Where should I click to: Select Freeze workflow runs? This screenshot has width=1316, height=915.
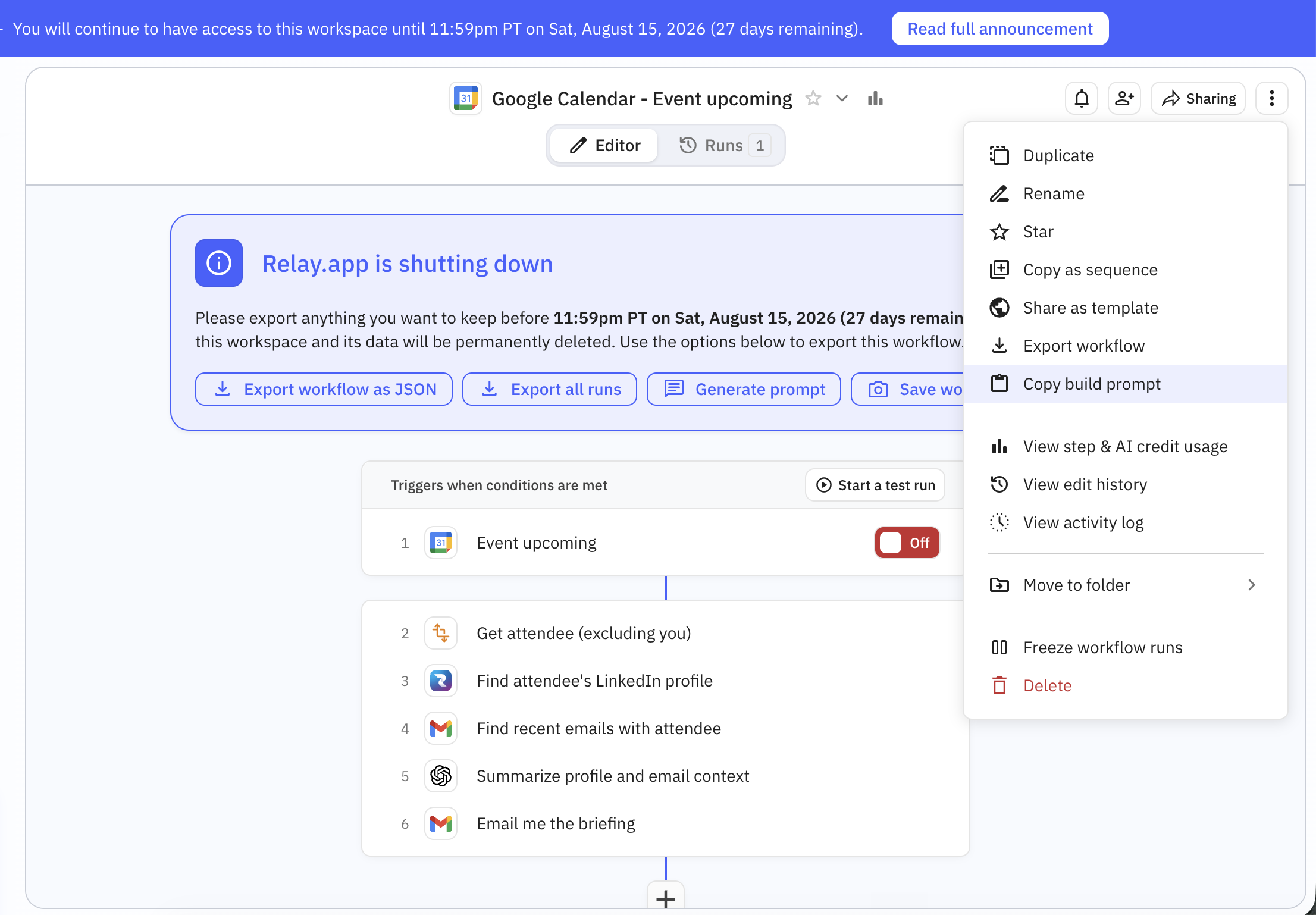(x=1125, y=647)
